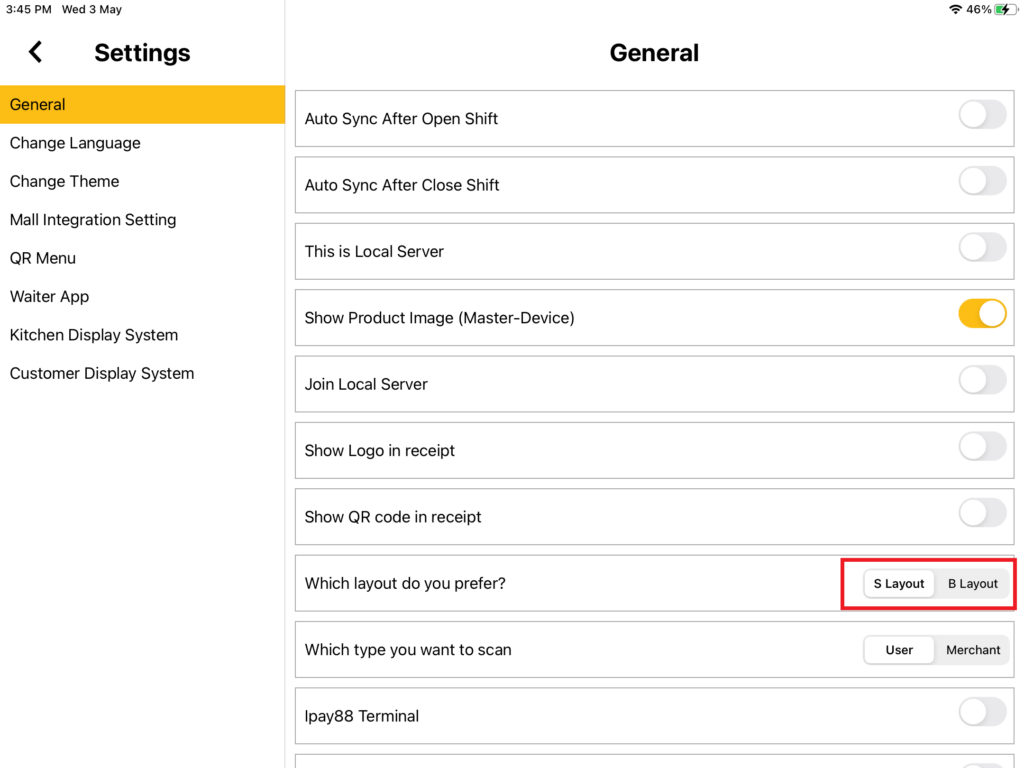Go to Mall Integration Setting
The image size is (1024, 768).
tap(93, 219)
